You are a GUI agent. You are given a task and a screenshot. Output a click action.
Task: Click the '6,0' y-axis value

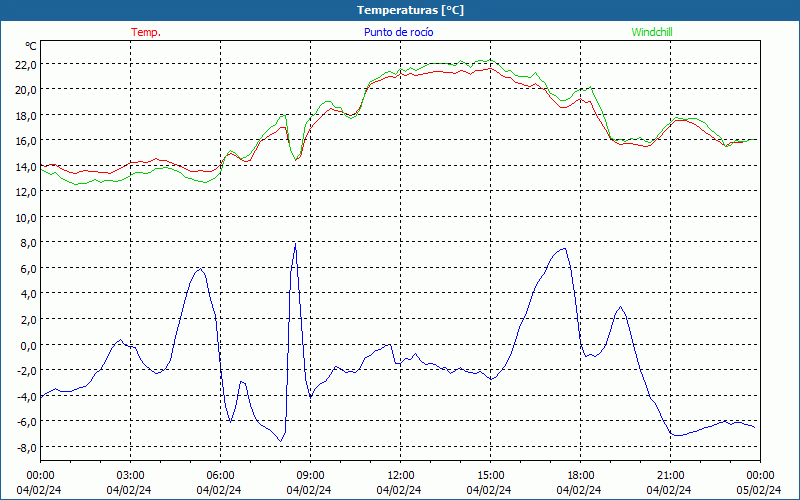pyautogui.click(x=29, y=268)
